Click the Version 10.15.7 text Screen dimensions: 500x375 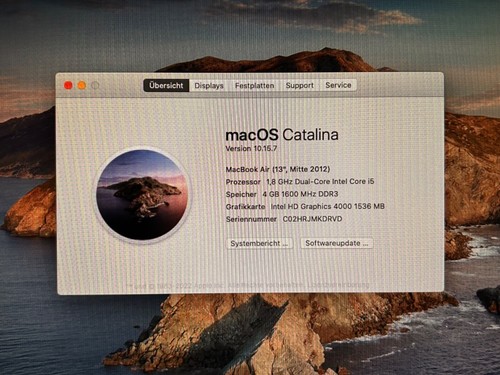(x=251, y=148)
